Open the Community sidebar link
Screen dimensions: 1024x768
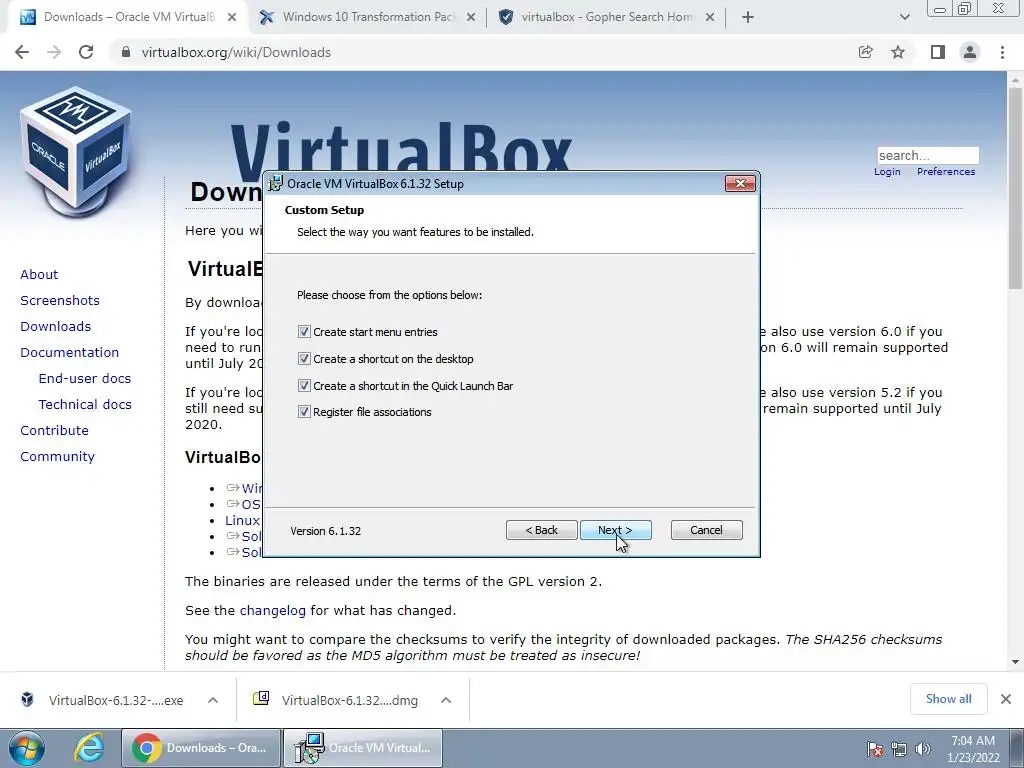point(57,456)
